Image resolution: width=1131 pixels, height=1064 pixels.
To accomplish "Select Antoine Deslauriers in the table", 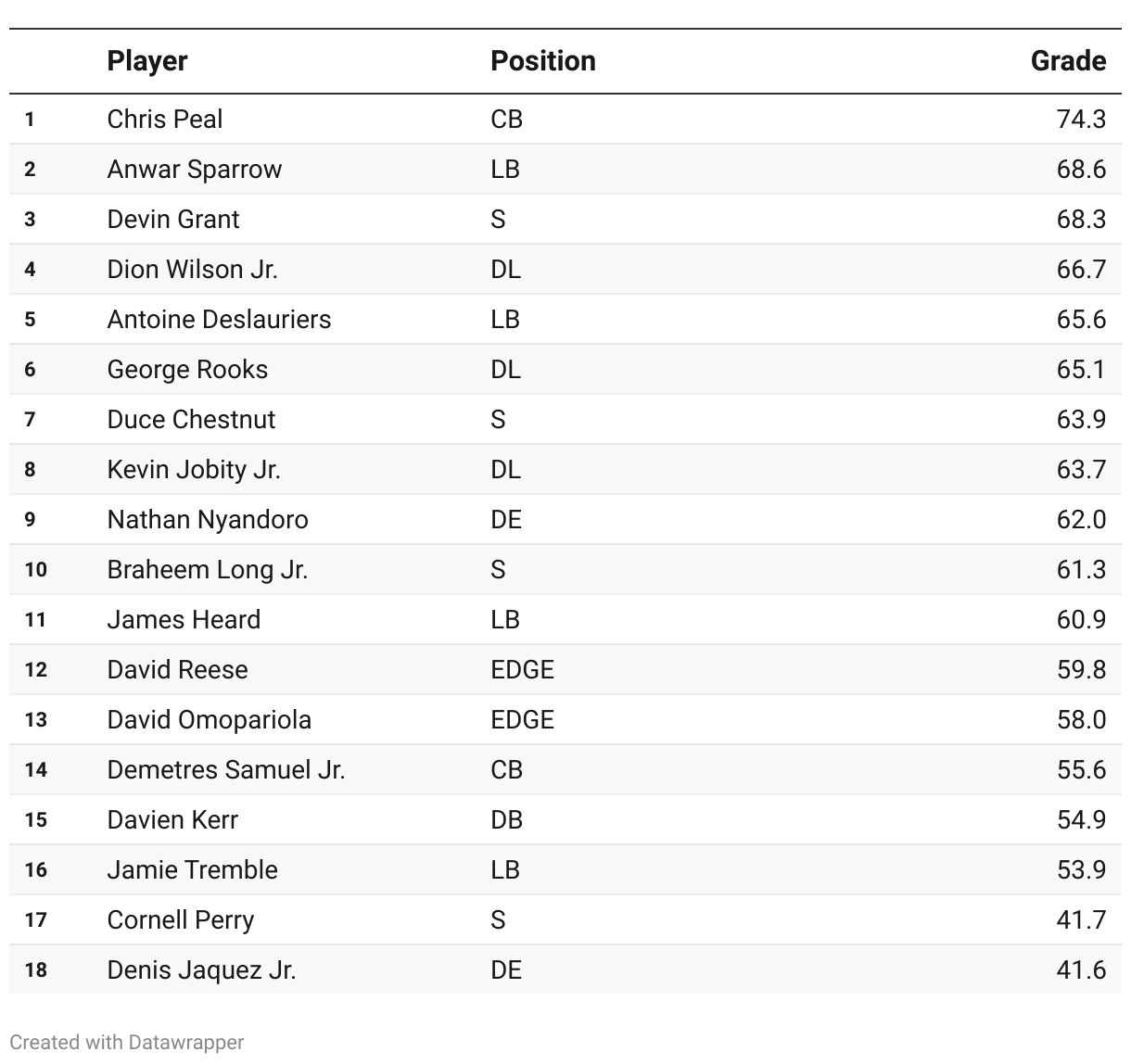I will pyautogui.click(x=219, y=320).
